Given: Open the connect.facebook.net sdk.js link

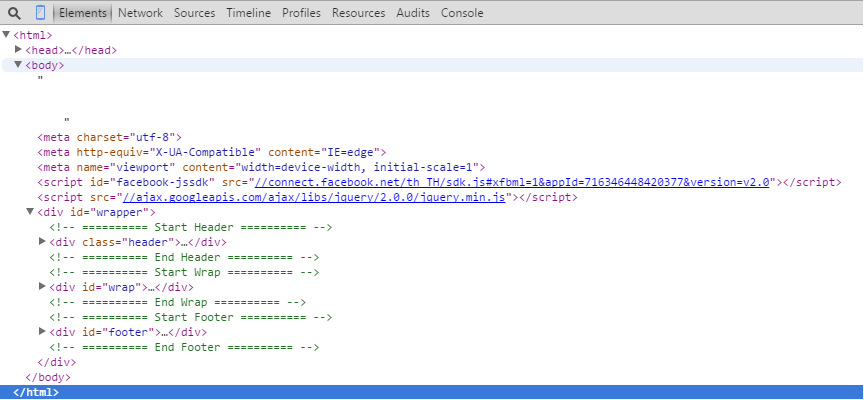Looking at the screenshot, I should [x=512, y=182].
